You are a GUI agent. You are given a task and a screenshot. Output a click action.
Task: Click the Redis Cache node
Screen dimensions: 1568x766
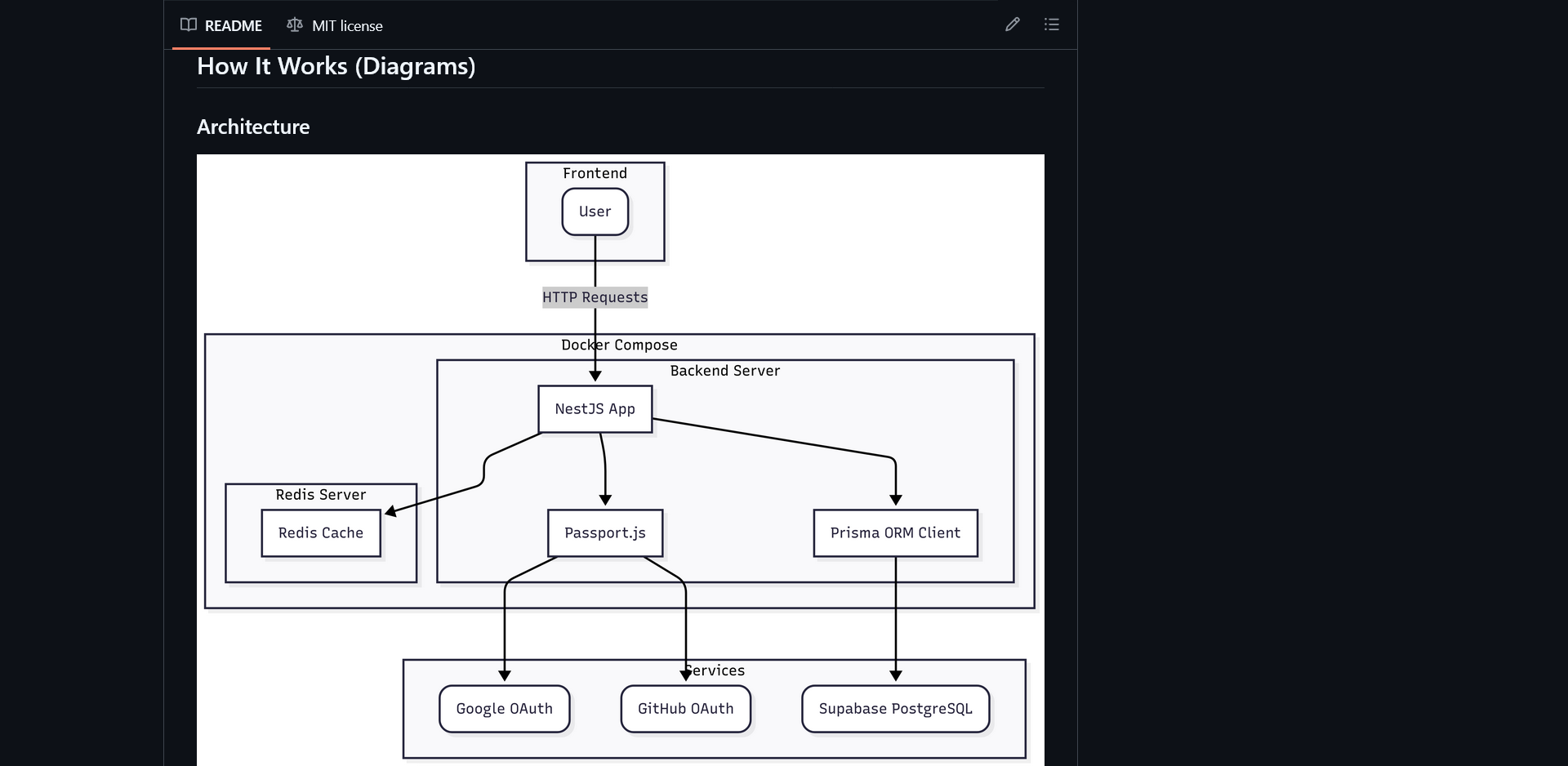(320, 532)
